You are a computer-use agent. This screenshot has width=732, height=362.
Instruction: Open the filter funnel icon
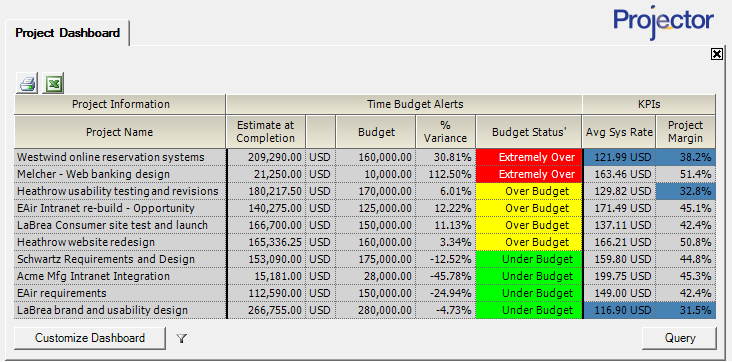[x=182, y=338]
